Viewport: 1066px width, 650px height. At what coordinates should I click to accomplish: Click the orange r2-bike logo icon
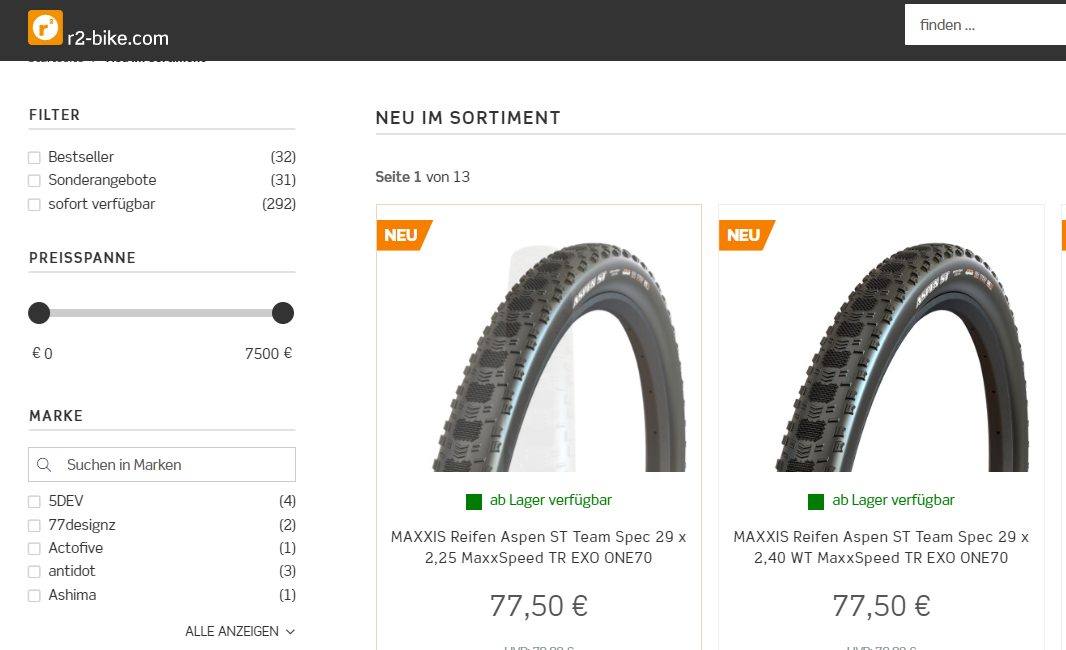pyautogui.click(x=45, y=27)
